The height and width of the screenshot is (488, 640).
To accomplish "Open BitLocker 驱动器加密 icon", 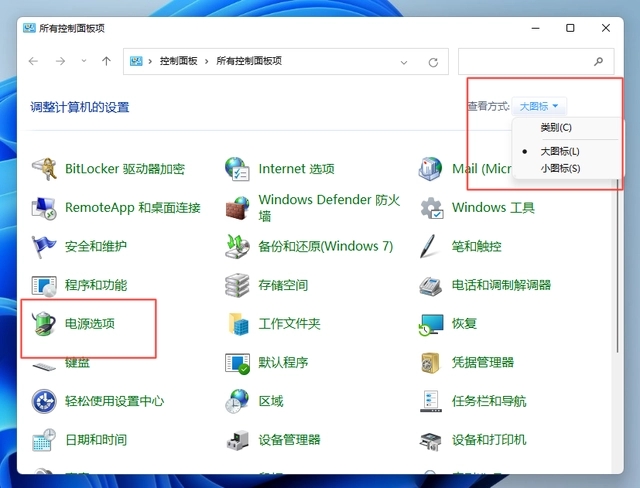I will pos(44,169).
